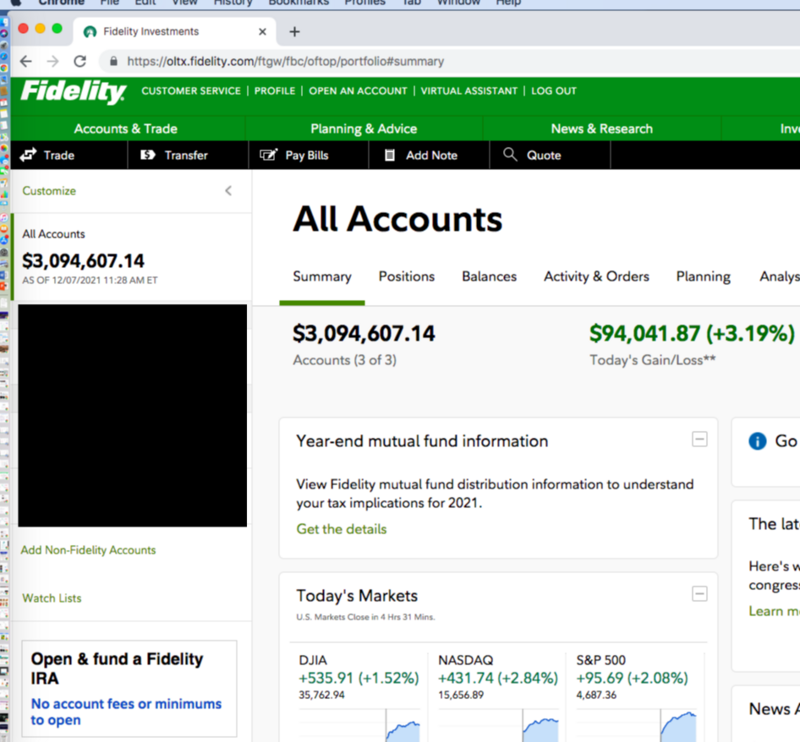Open the Accounts & Trade menu

point(126,129)
